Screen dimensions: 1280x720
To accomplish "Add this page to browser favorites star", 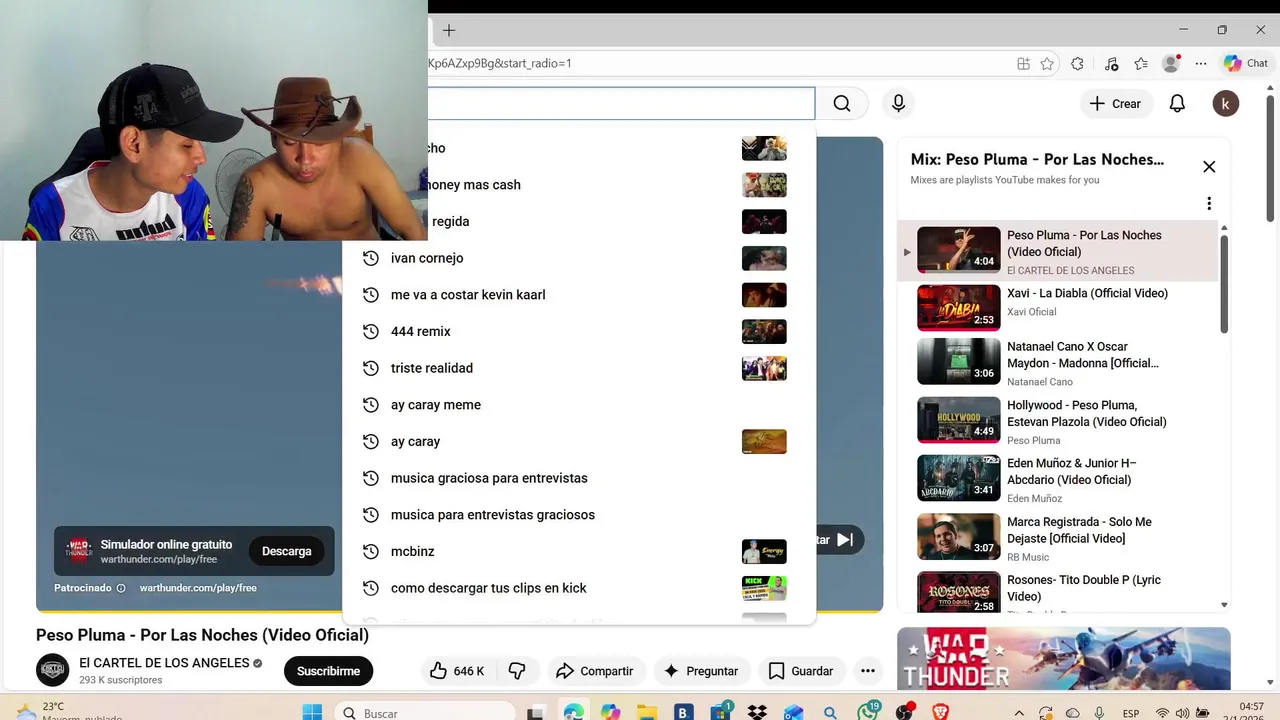I will (x=1047, y=63).
